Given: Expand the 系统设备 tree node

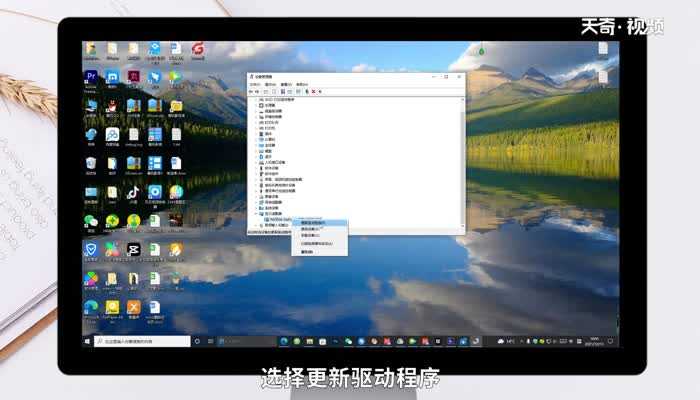Looking at the screenshot, I should click(x=256, y=208).
